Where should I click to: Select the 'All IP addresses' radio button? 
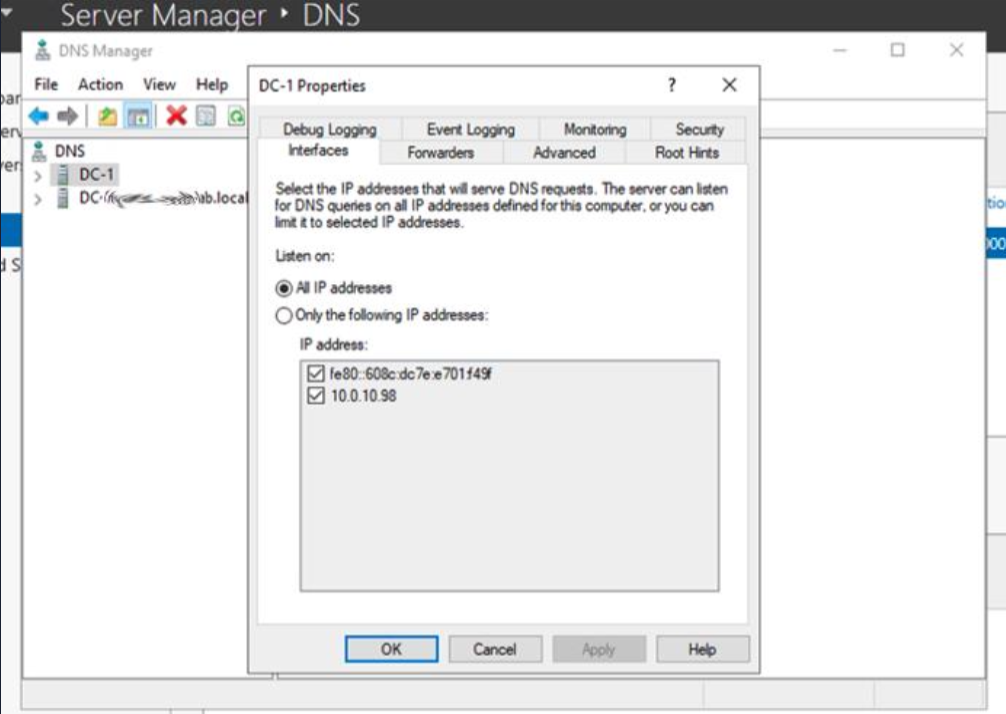pos(284,288)
